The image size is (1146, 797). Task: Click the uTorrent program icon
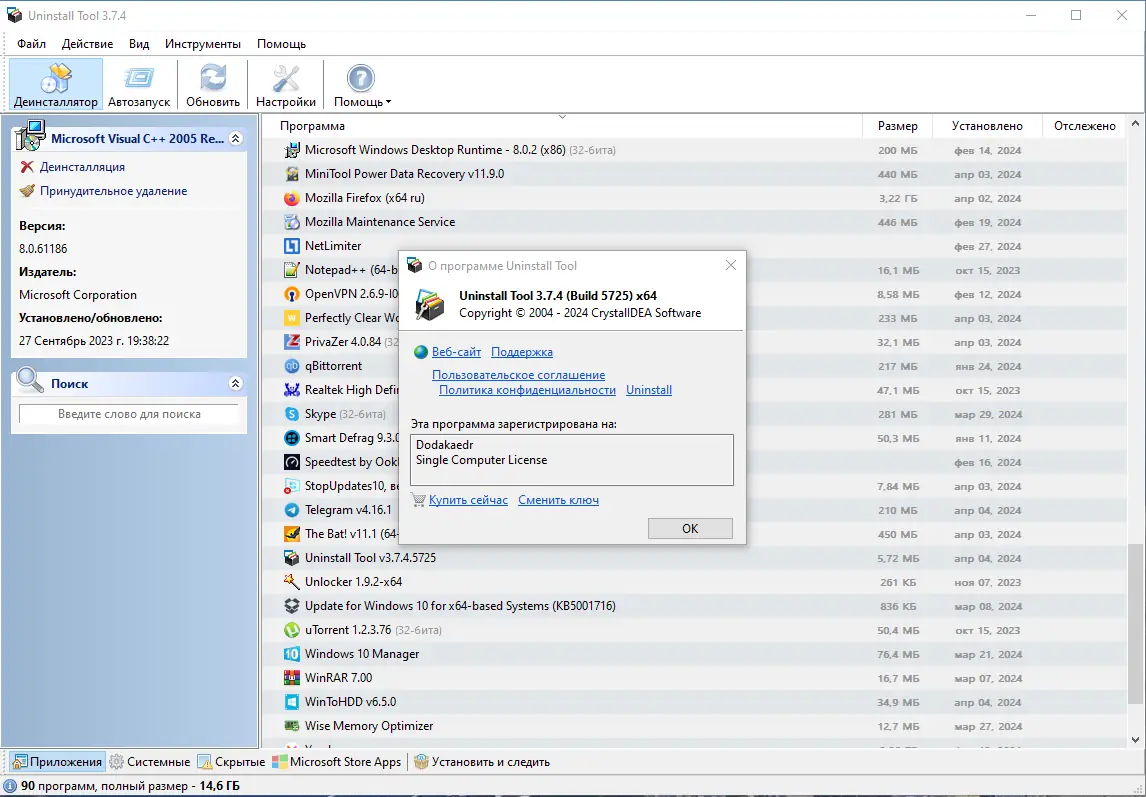pyautogui.click(x=292, y=630)
